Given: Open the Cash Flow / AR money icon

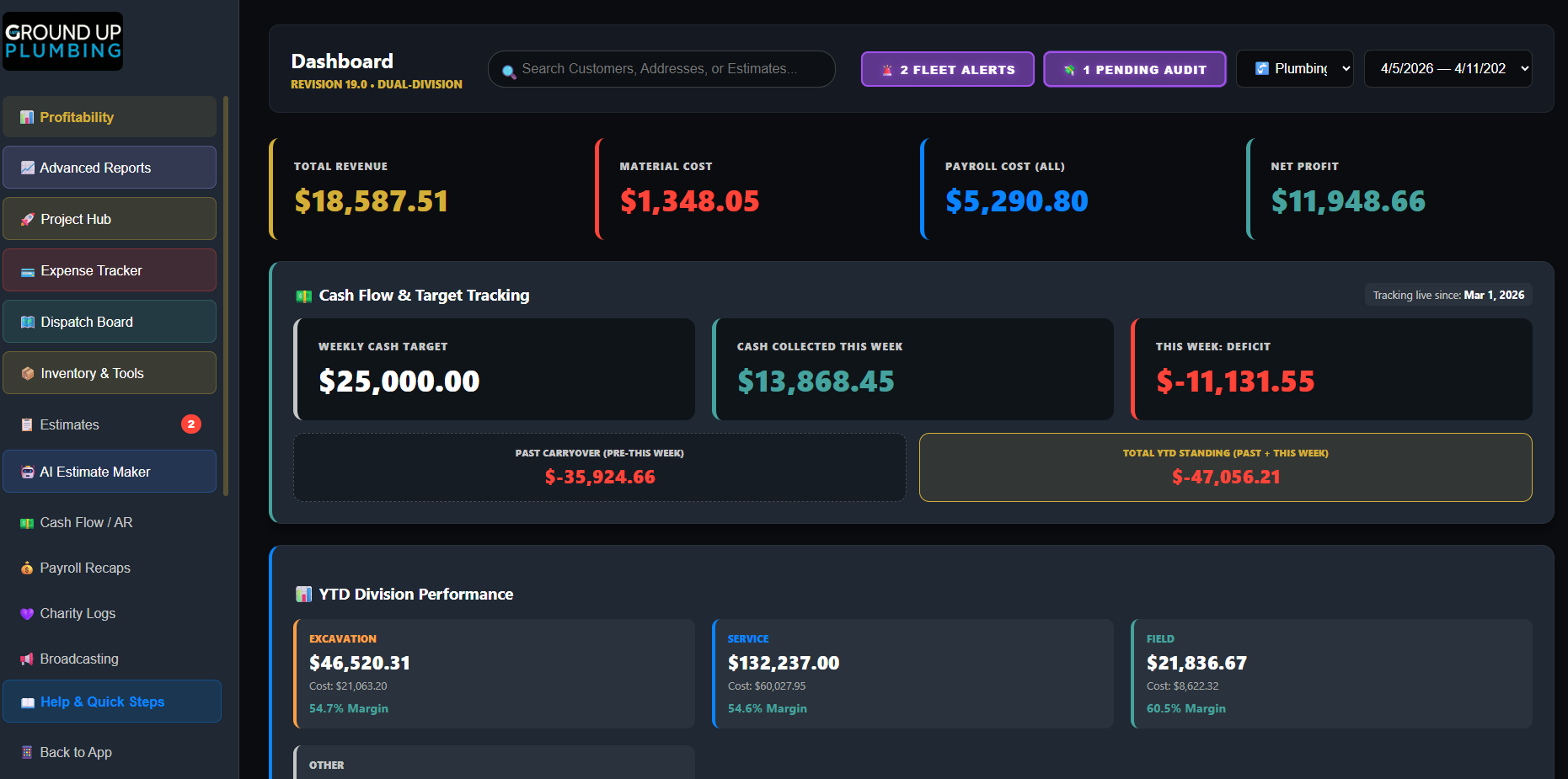Looking at the screenshot, I should coord(26,522).
